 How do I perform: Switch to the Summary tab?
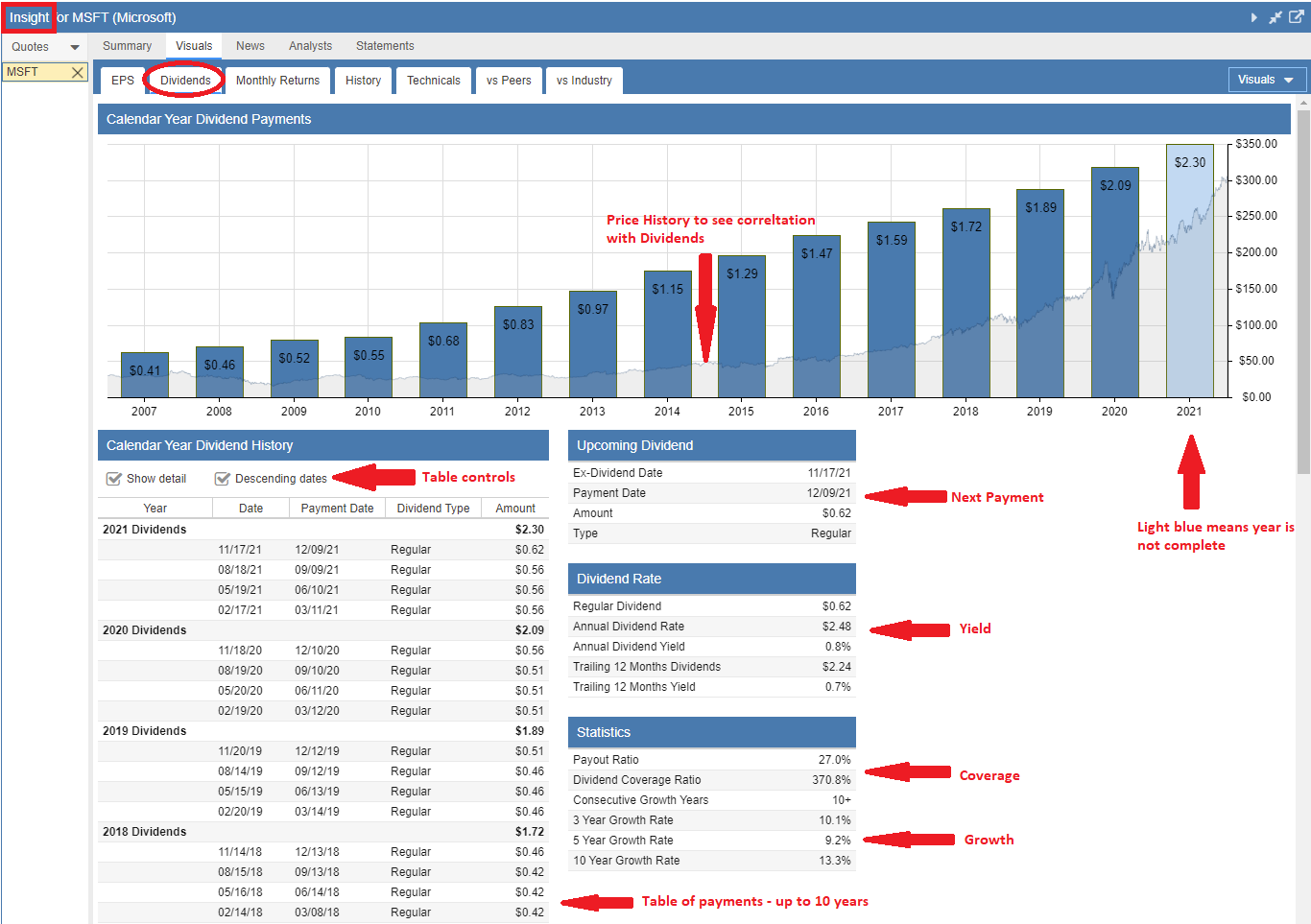tap(127, 46)
